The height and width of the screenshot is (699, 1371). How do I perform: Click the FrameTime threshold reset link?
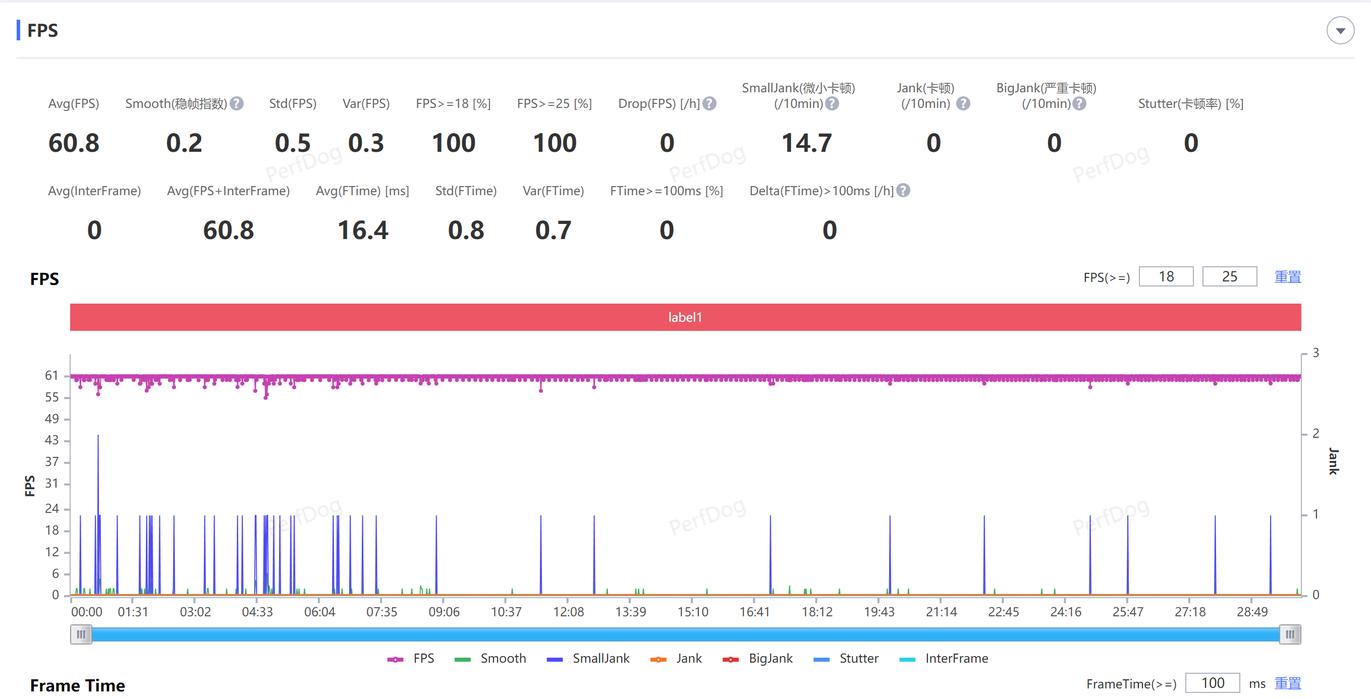pos(1287,683)
